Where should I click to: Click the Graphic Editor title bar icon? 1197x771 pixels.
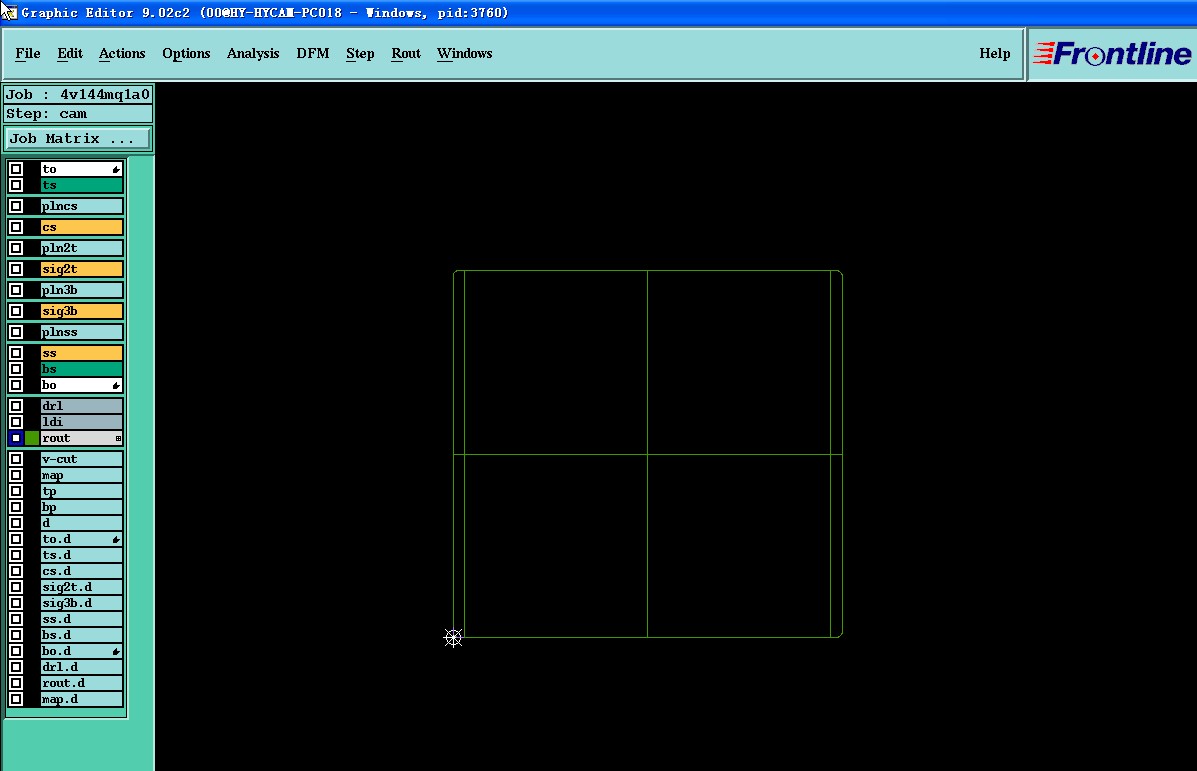pyautogui.click(x=8, y=12)
